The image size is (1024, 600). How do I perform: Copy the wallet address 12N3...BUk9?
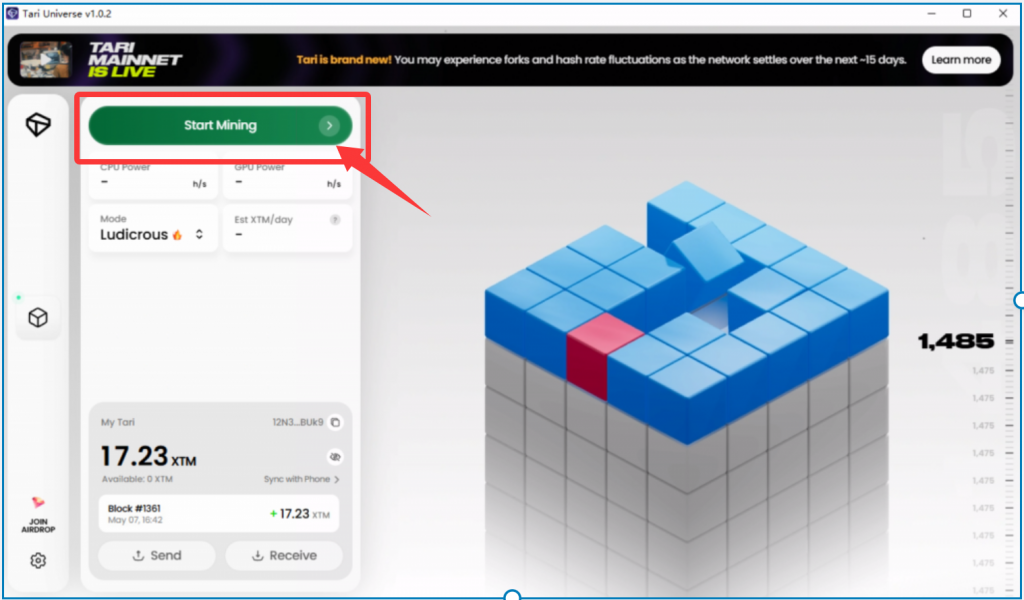(x=335, y=422)
